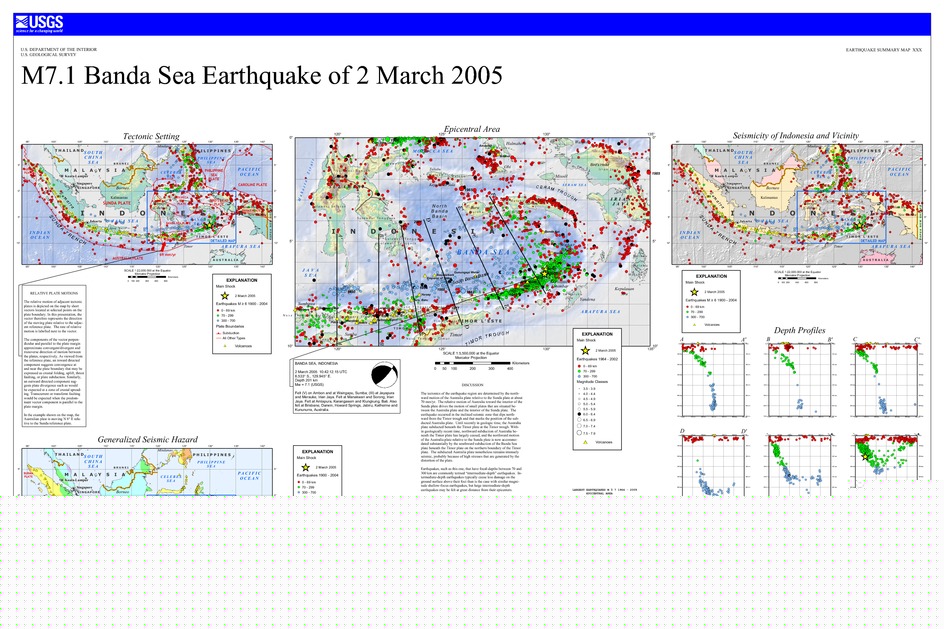944x629 pixels.
Task: Click the green 70 - 299 dot in Epicentral explanation
Action: point(579,371)
